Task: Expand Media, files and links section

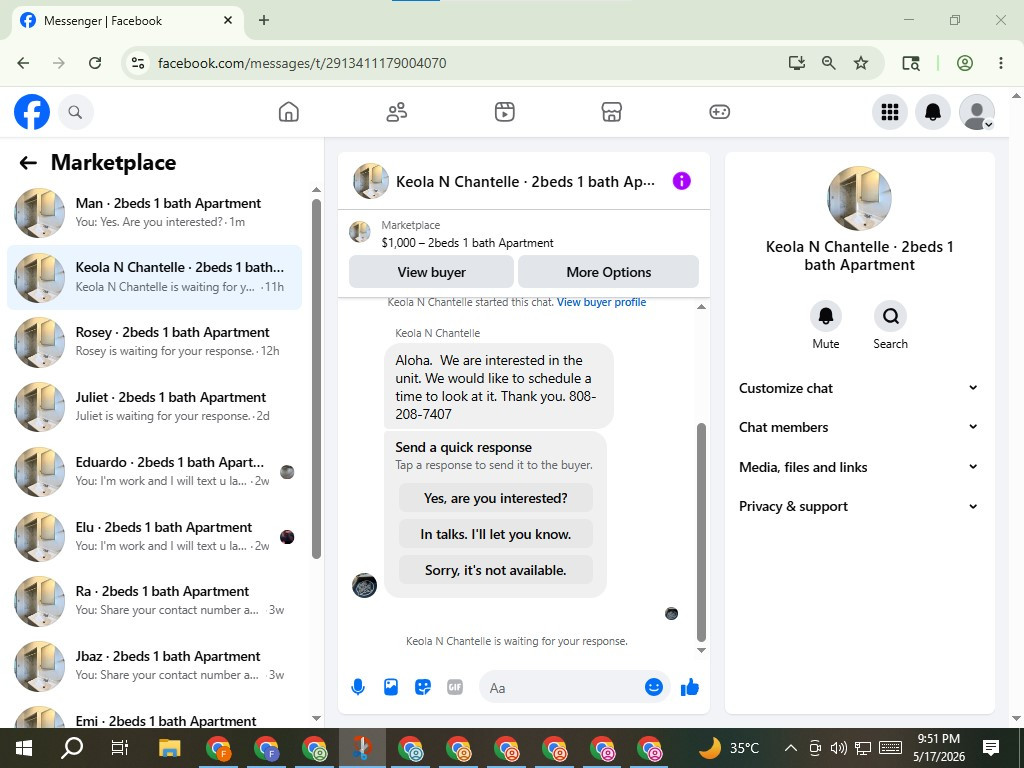Action: coord(859,467)
